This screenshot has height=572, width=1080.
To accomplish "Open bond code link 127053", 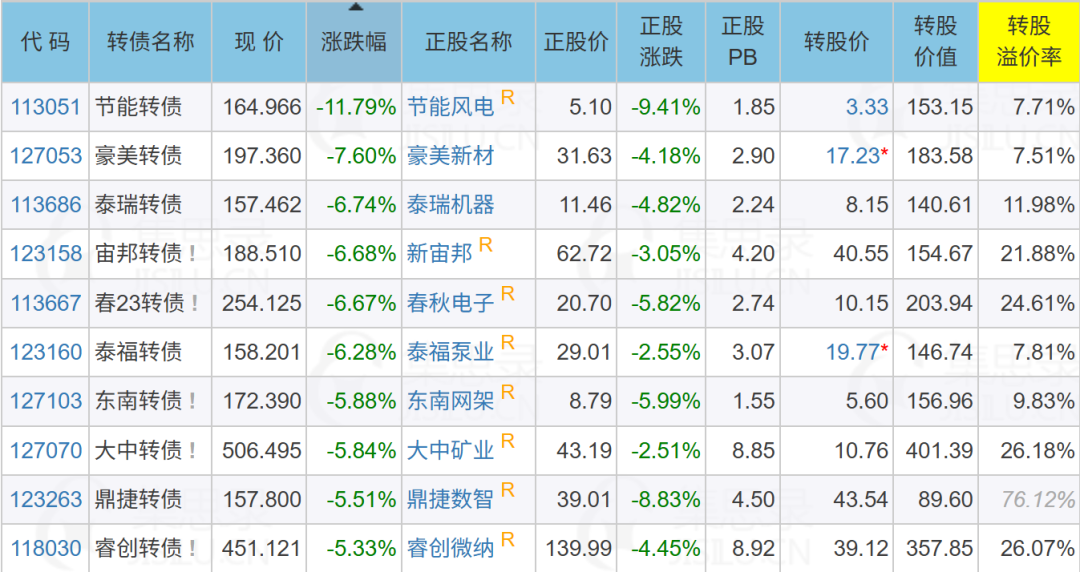I will [x=45, y=156].
